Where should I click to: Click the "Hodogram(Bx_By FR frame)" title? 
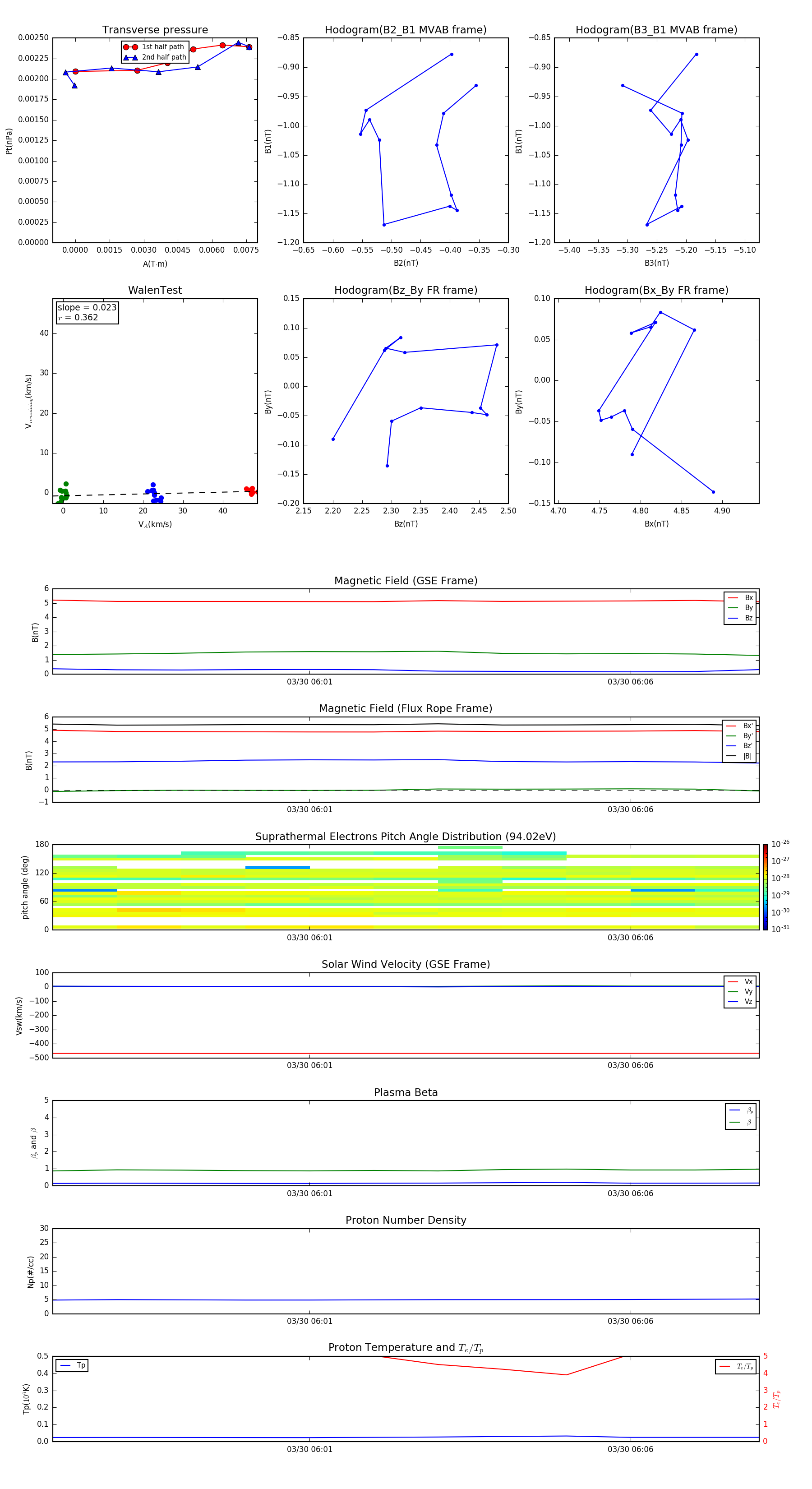point(656,290)
